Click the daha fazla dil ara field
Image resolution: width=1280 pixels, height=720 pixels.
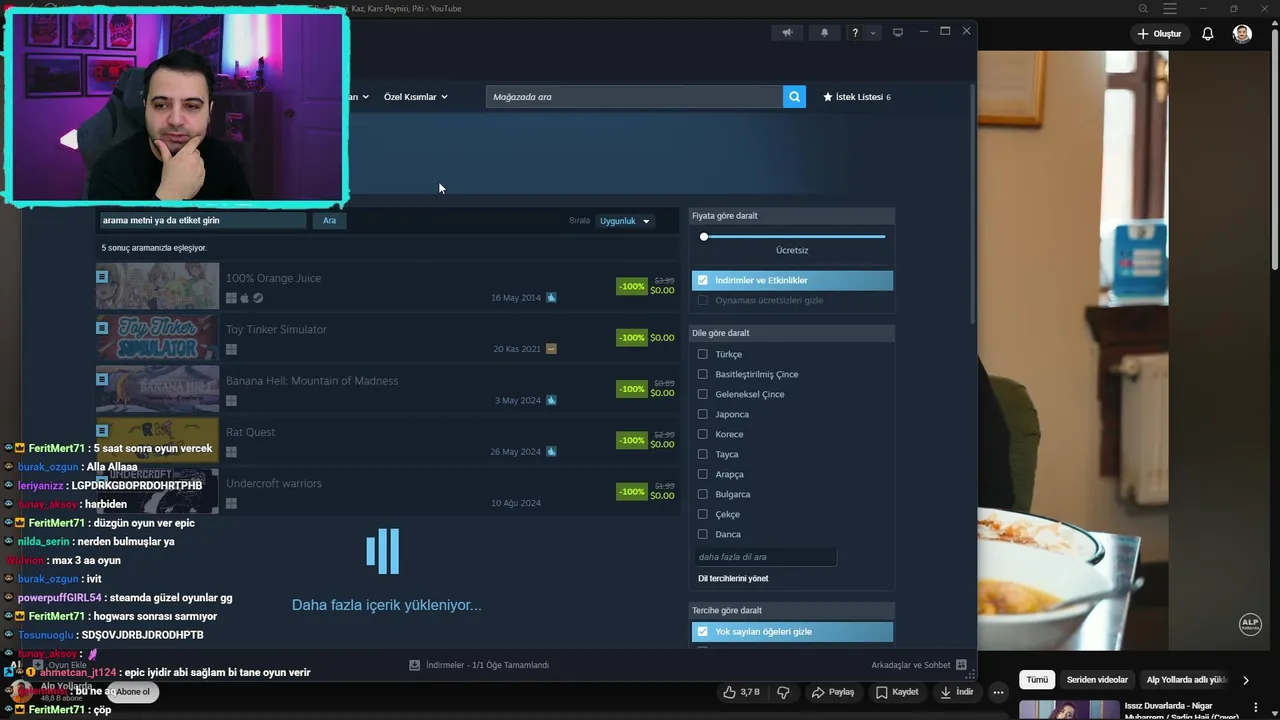point(765,557)
